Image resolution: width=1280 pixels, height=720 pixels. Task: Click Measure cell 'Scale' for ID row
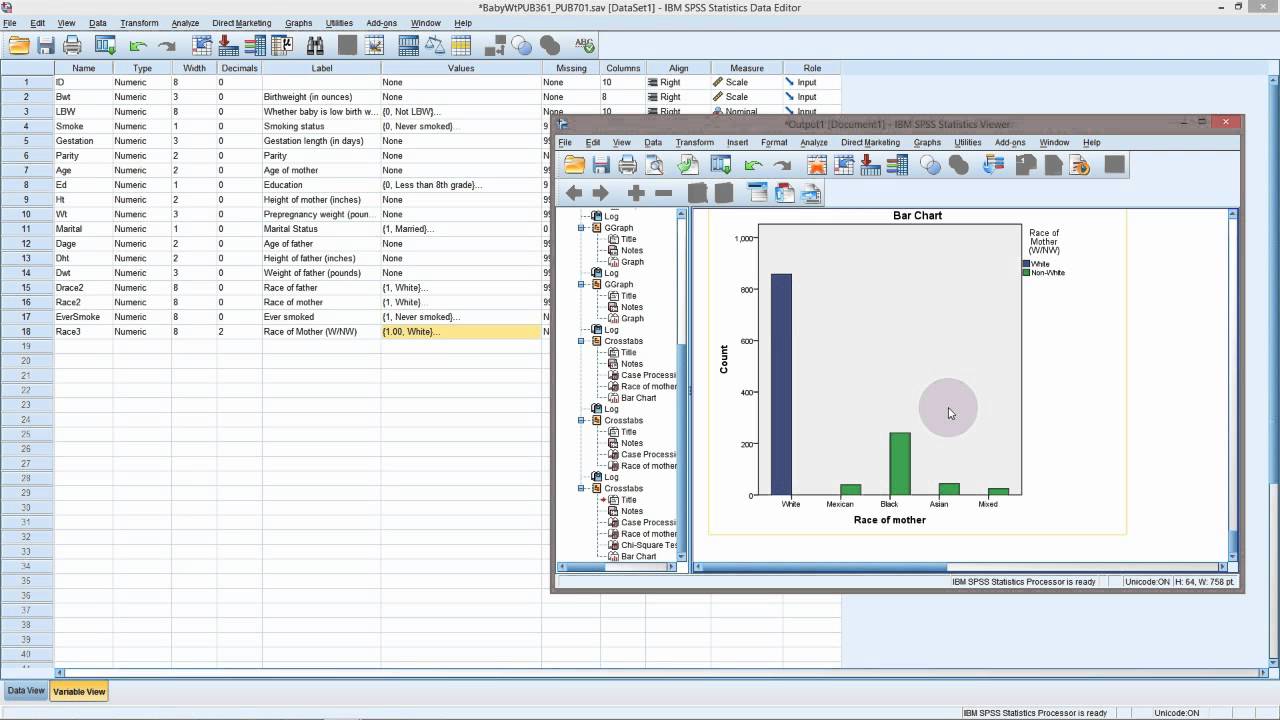[747, 82]
